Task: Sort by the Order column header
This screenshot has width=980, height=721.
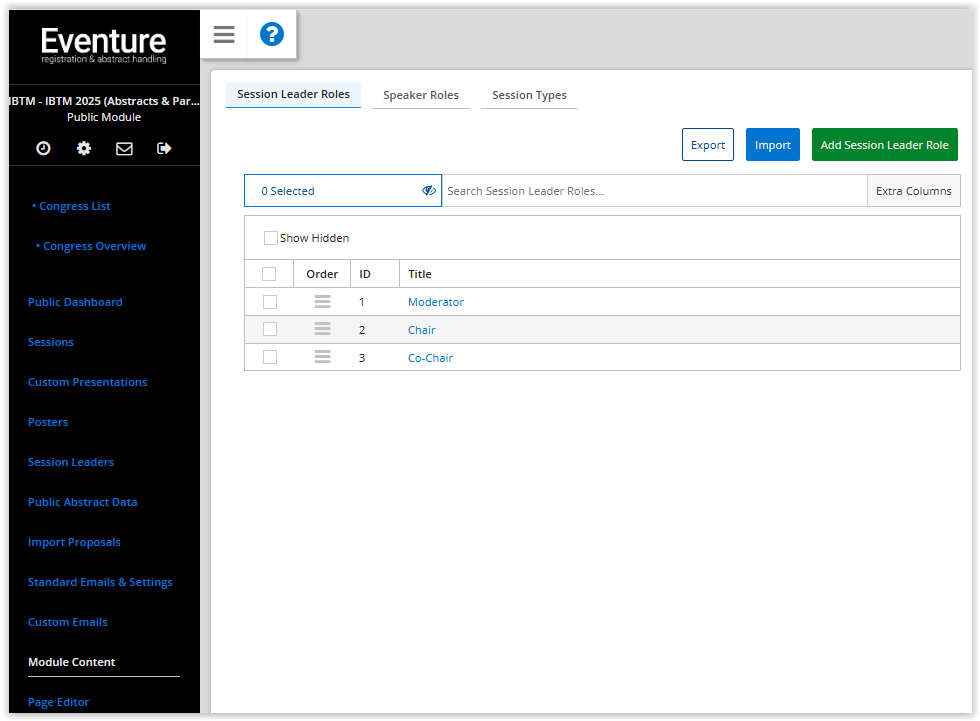Action: coord(322,274)
